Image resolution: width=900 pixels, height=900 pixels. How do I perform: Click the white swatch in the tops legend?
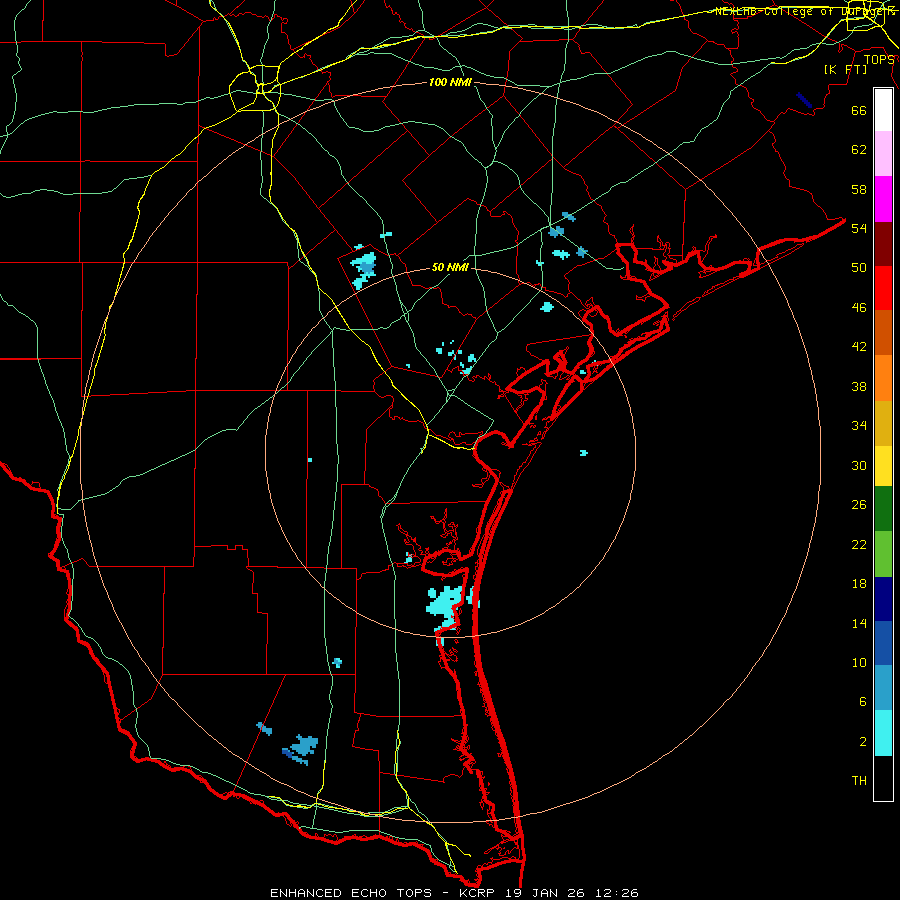point(883,110)
